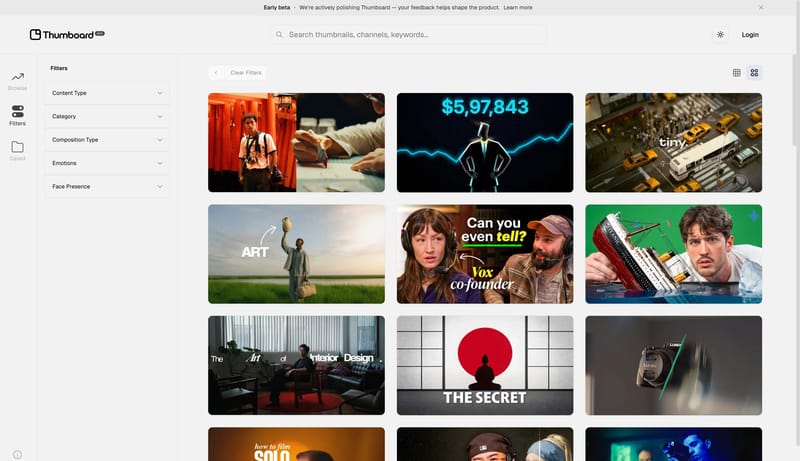This screenshot has width=800, height=461.
Task: Switch to large tile grid view
Action: (x=754, y=73)
